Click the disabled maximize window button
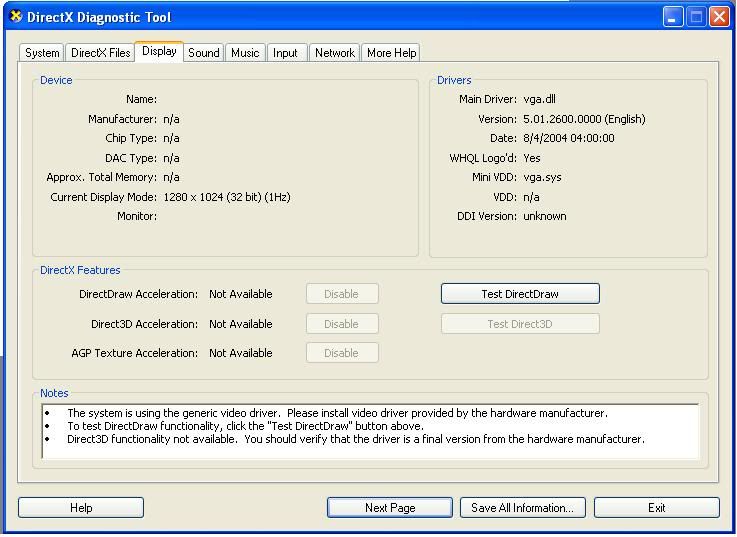 (x=696, y=17)
